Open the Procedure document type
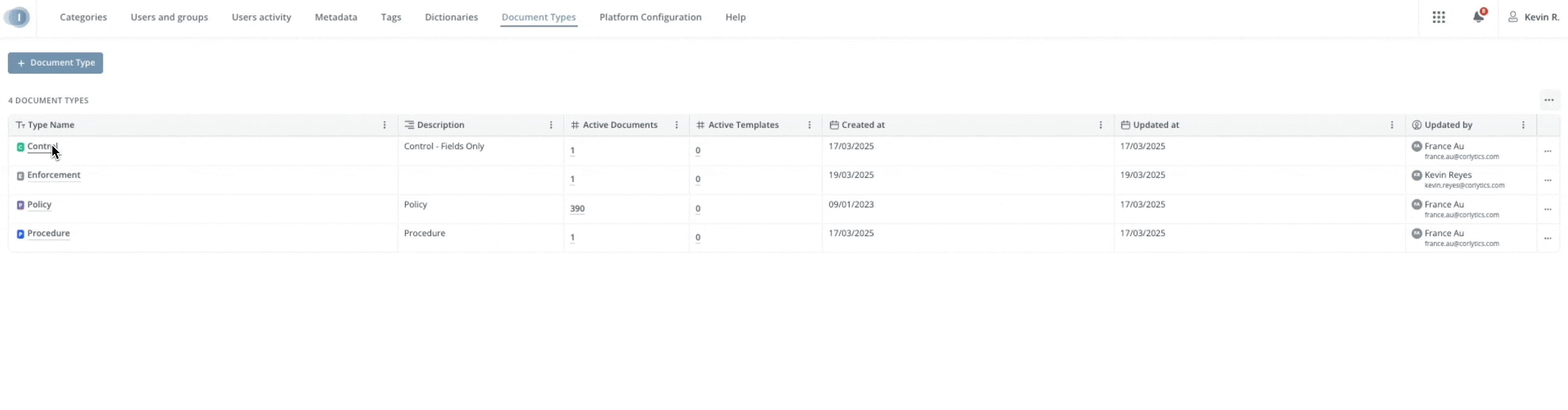1568x410 pixels. point(49,234)
